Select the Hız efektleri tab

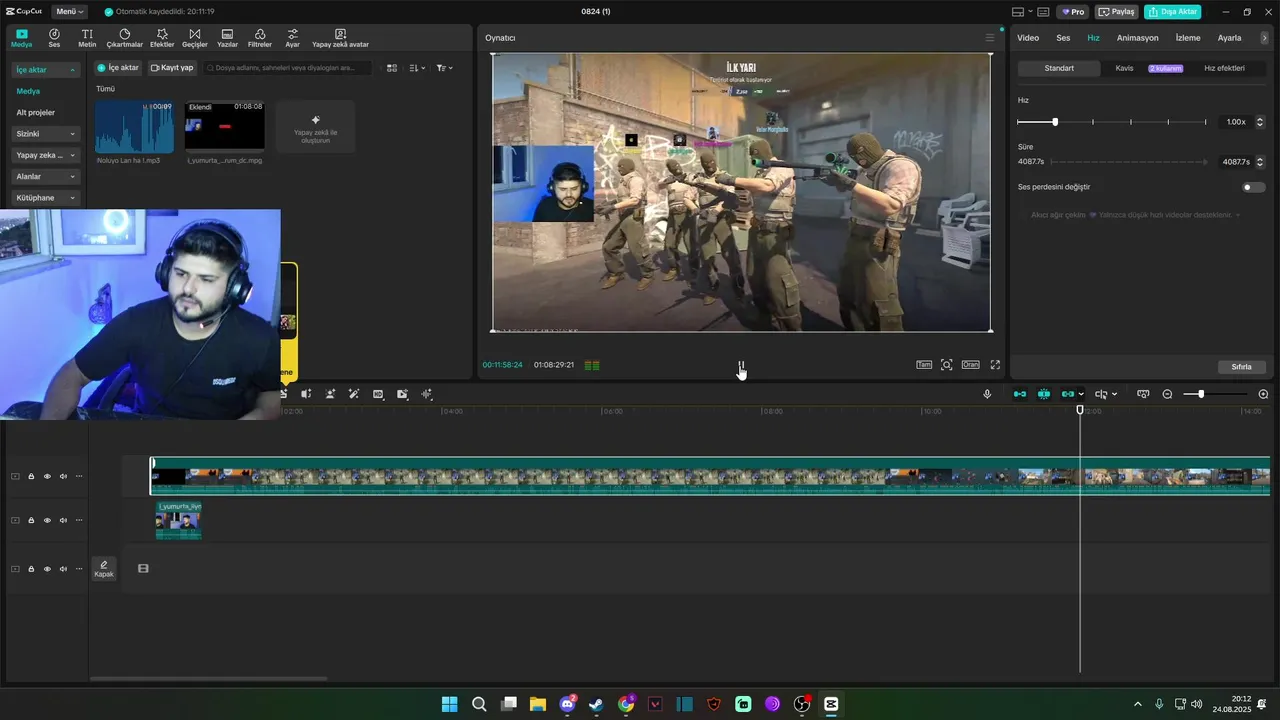[1224, 68]
